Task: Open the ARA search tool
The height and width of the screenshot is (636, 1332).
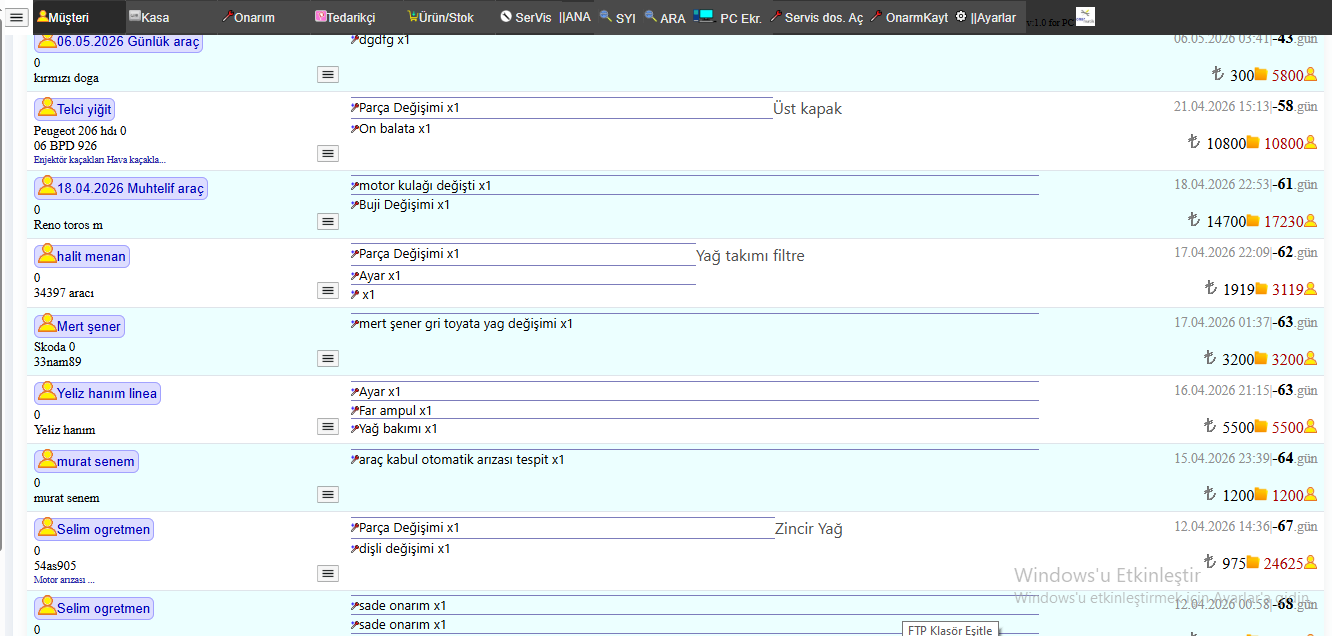Action: (x=665, y=17)
